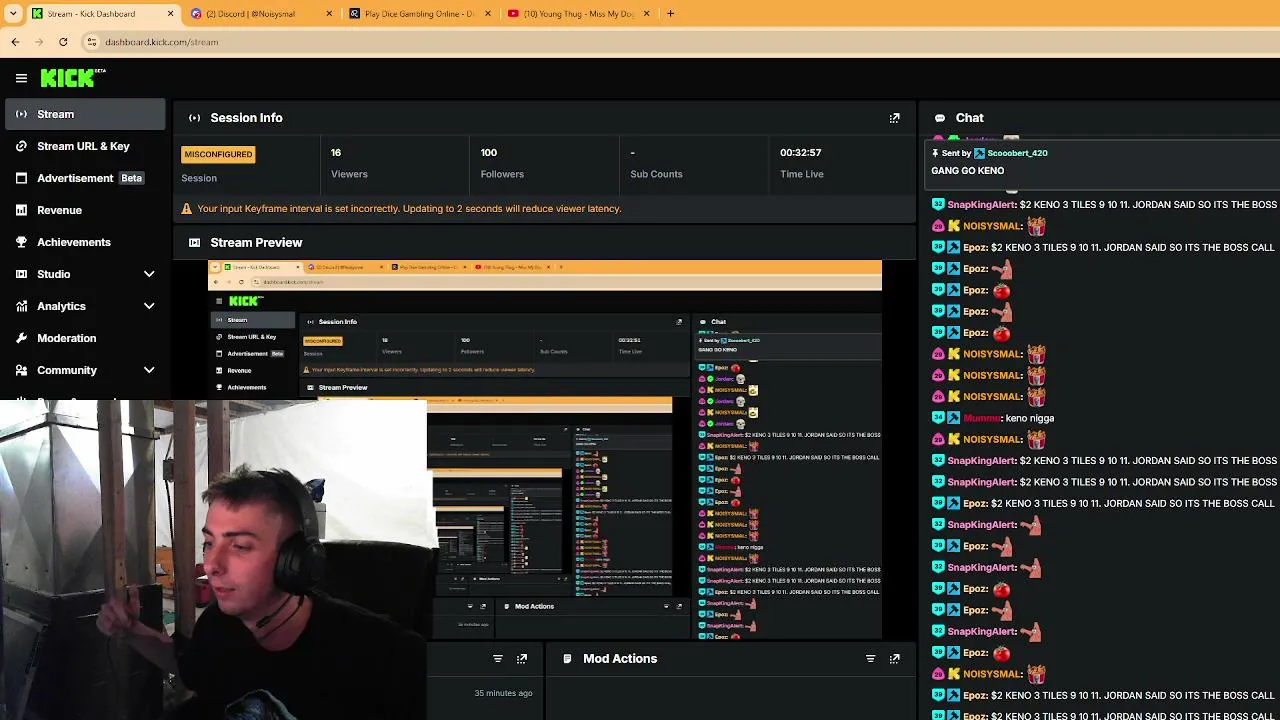View site information next to the URL

click(92, 42)
